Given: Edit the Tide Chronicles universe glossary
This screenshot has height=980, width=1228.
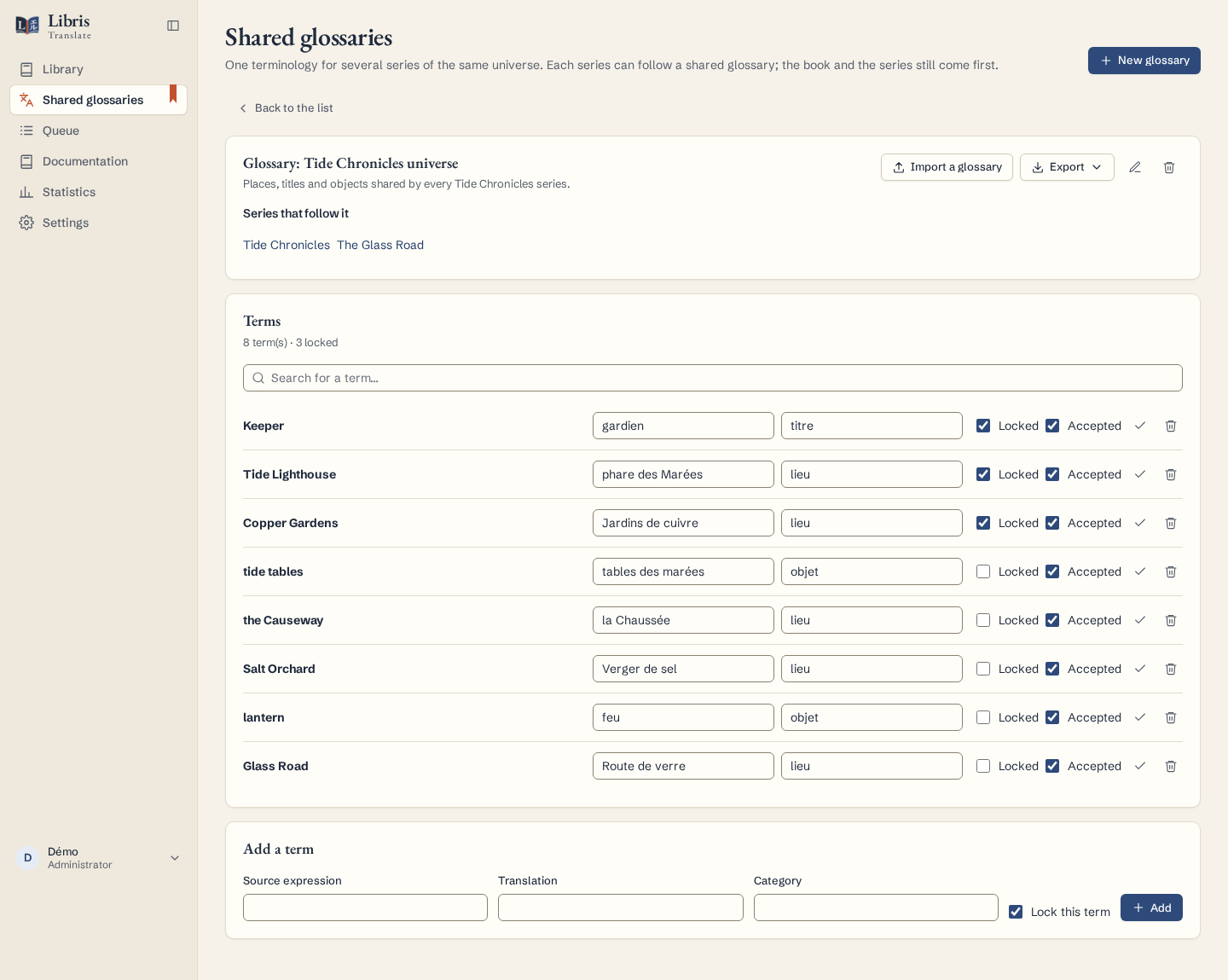Looking at the screenshot, I should tap(1135, 167).
